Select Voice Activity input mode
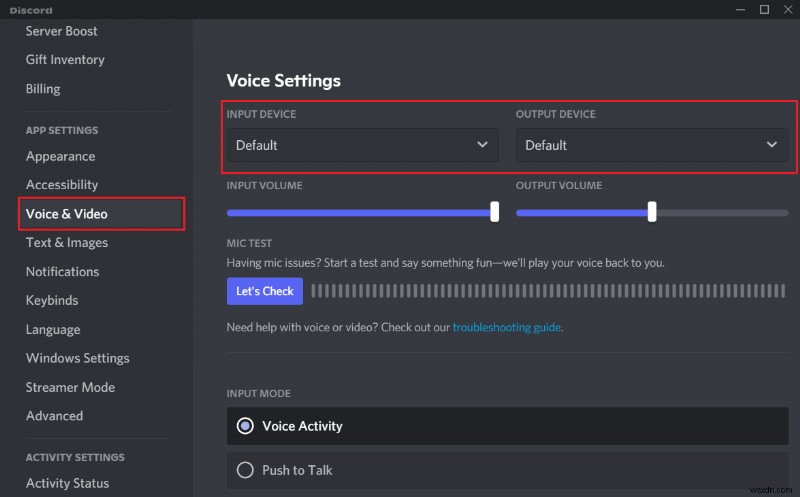The image size is (800, 497). click(245, 426)
